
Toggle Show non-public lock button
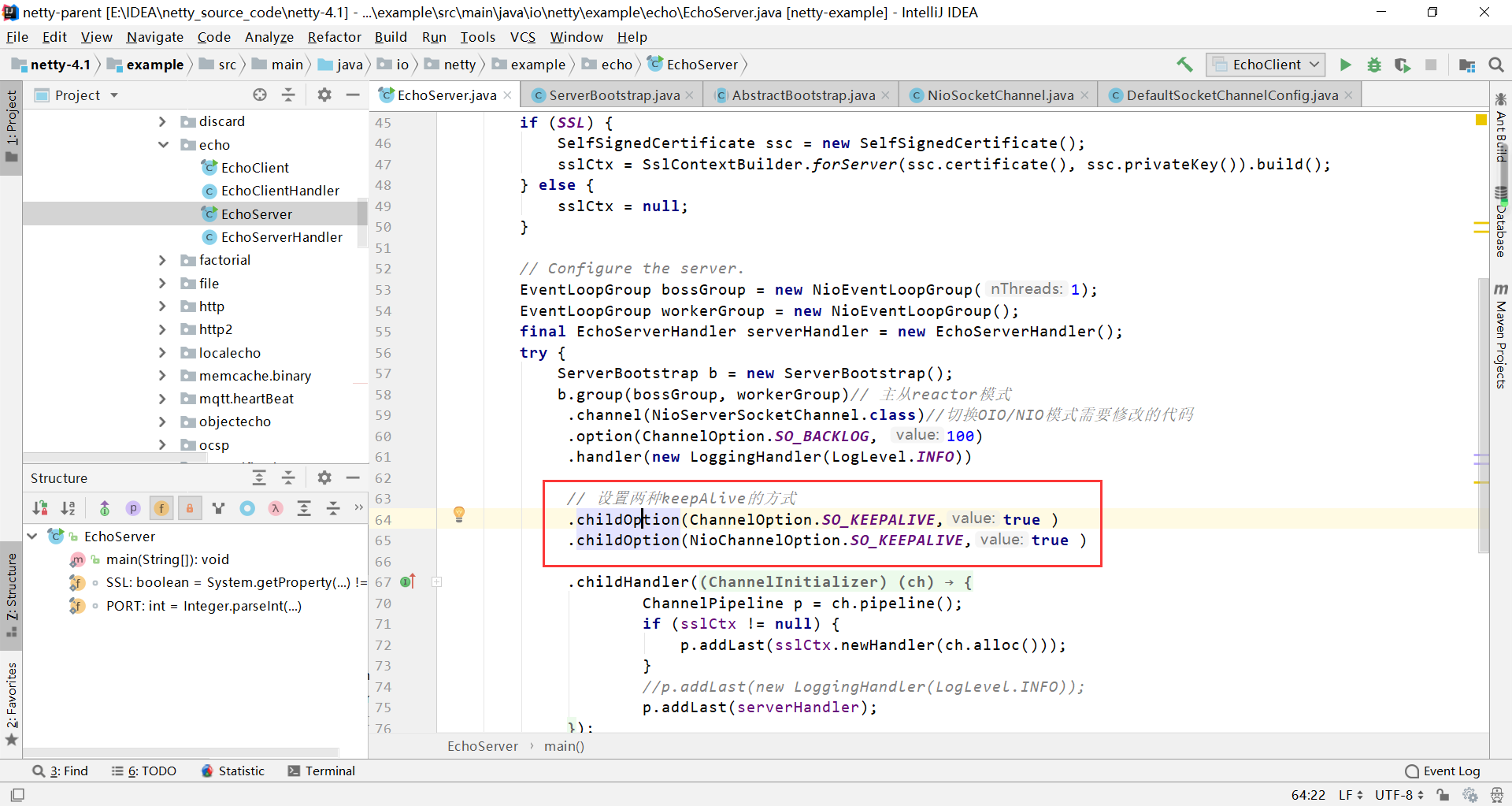tap(190, 508)
